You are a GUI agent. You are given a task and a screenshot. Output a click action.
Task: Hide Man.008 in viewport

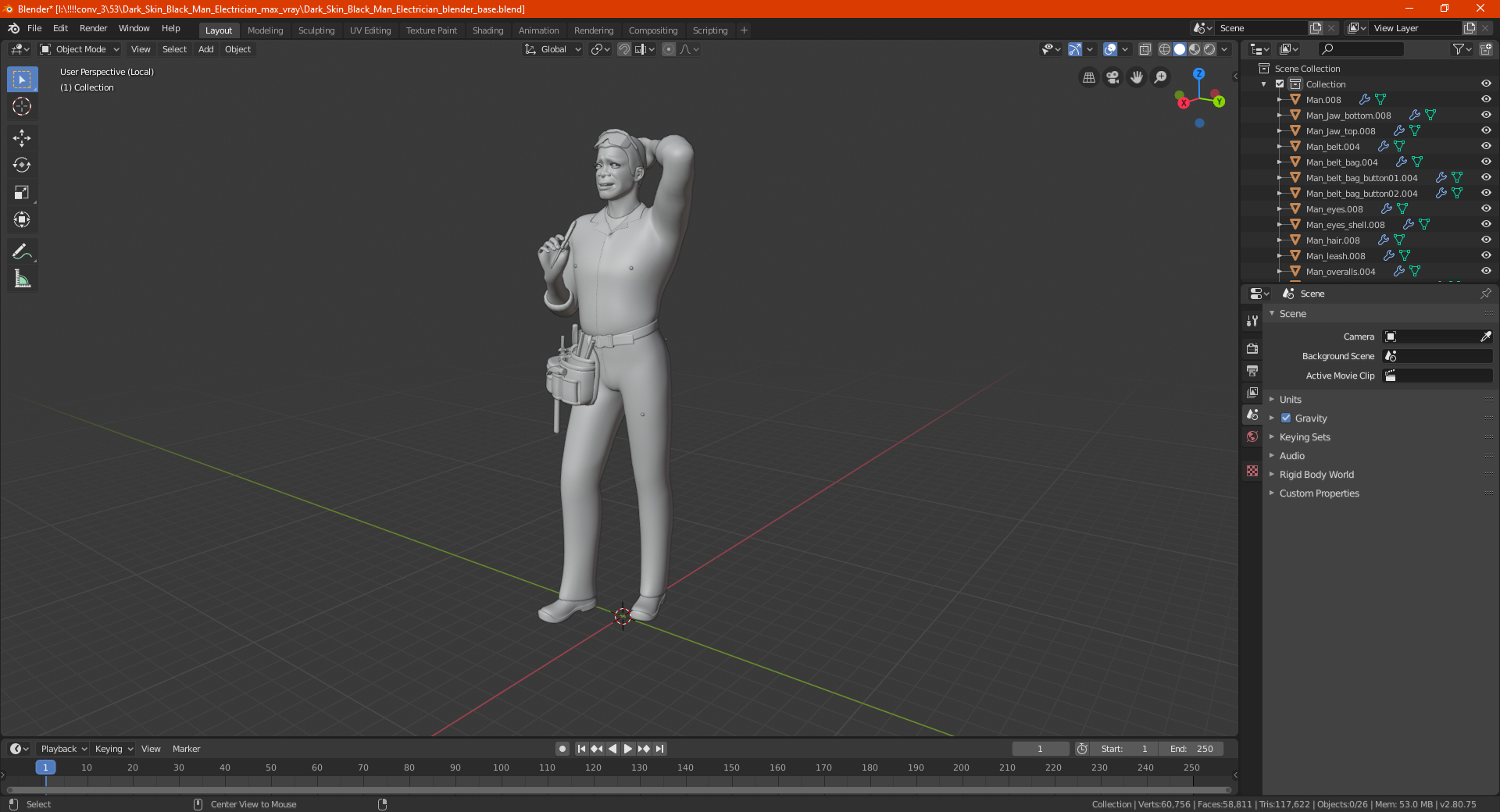pos(1486,99)
